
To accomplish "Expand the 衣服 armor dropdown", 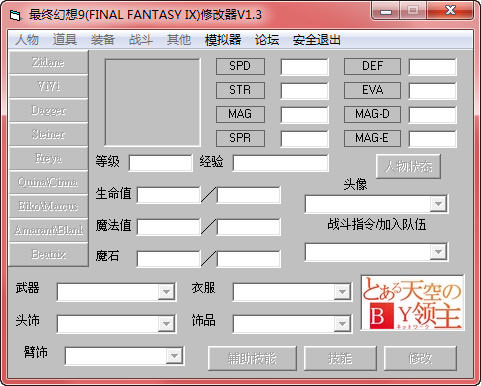I will point(342,292).
